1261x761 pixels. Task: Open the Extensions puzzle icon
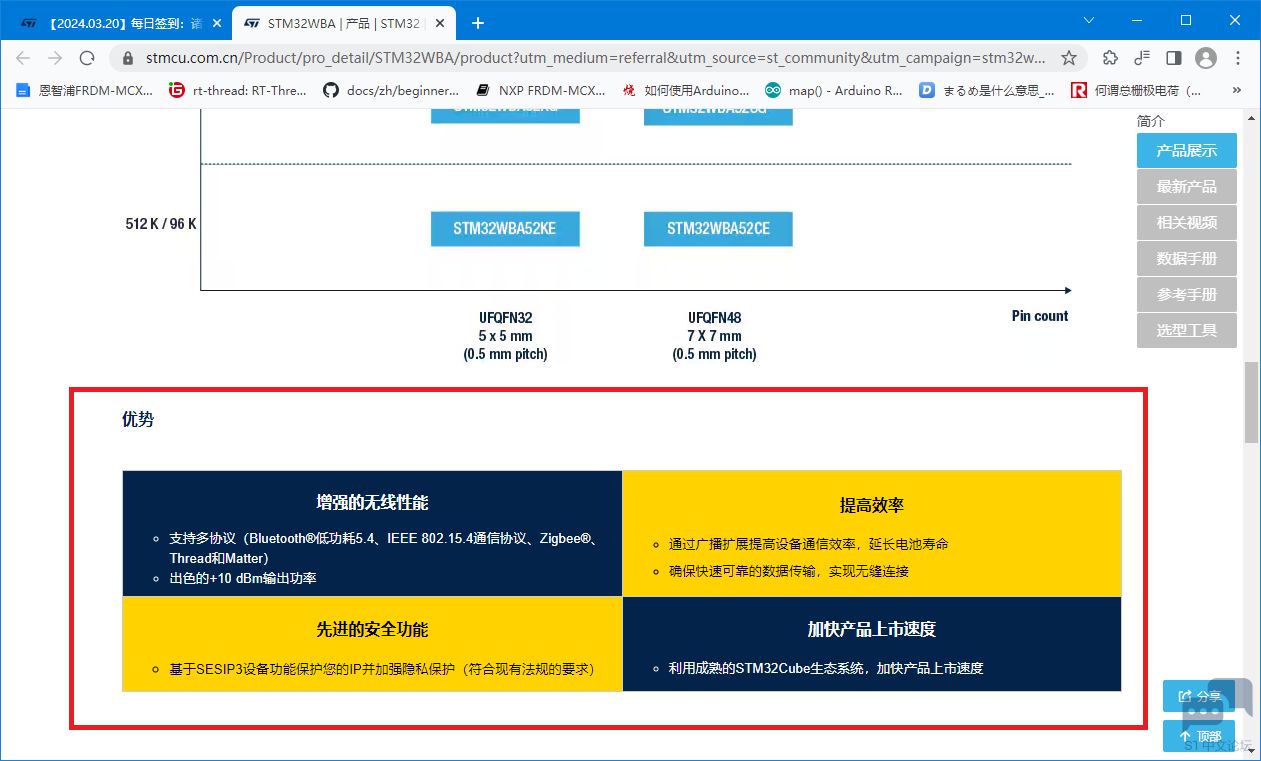[x=1110, y=58]
